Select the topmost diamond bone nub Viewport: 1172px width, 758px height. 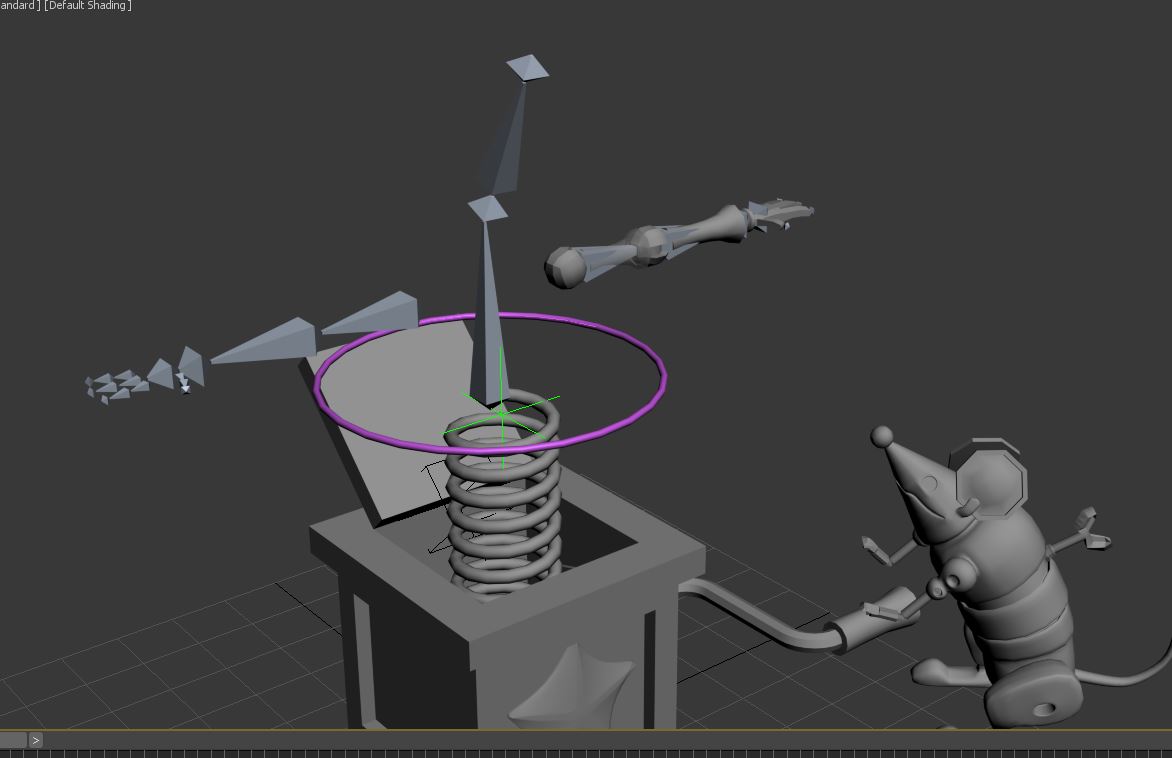(527, 68)
